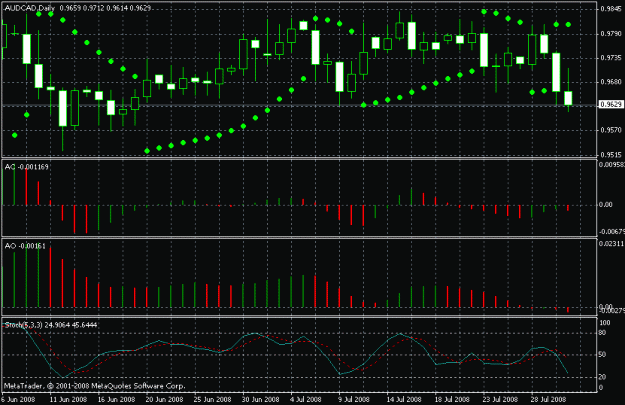Click the AUDCAD,Daily chart title label
Viewport: 625px width, 405px height.
point(30,8)
